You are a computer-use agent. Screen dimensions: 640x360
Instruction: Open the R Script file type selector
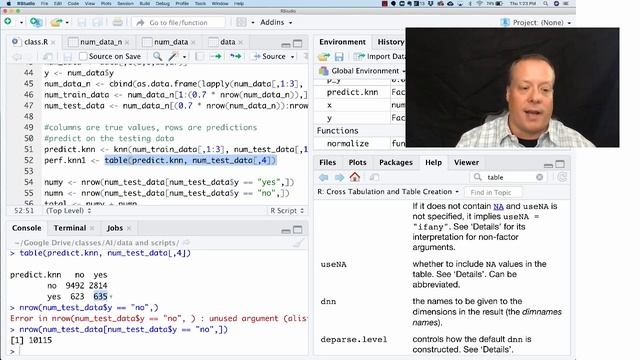pyautogui.click(x=287, y=211)
